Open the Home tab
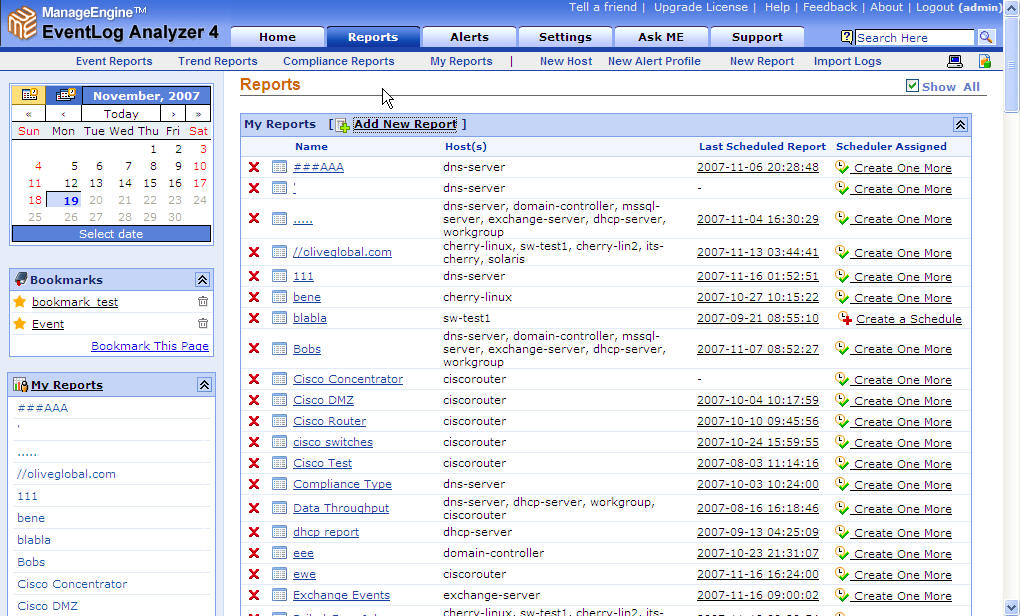 tap(278, 37)
